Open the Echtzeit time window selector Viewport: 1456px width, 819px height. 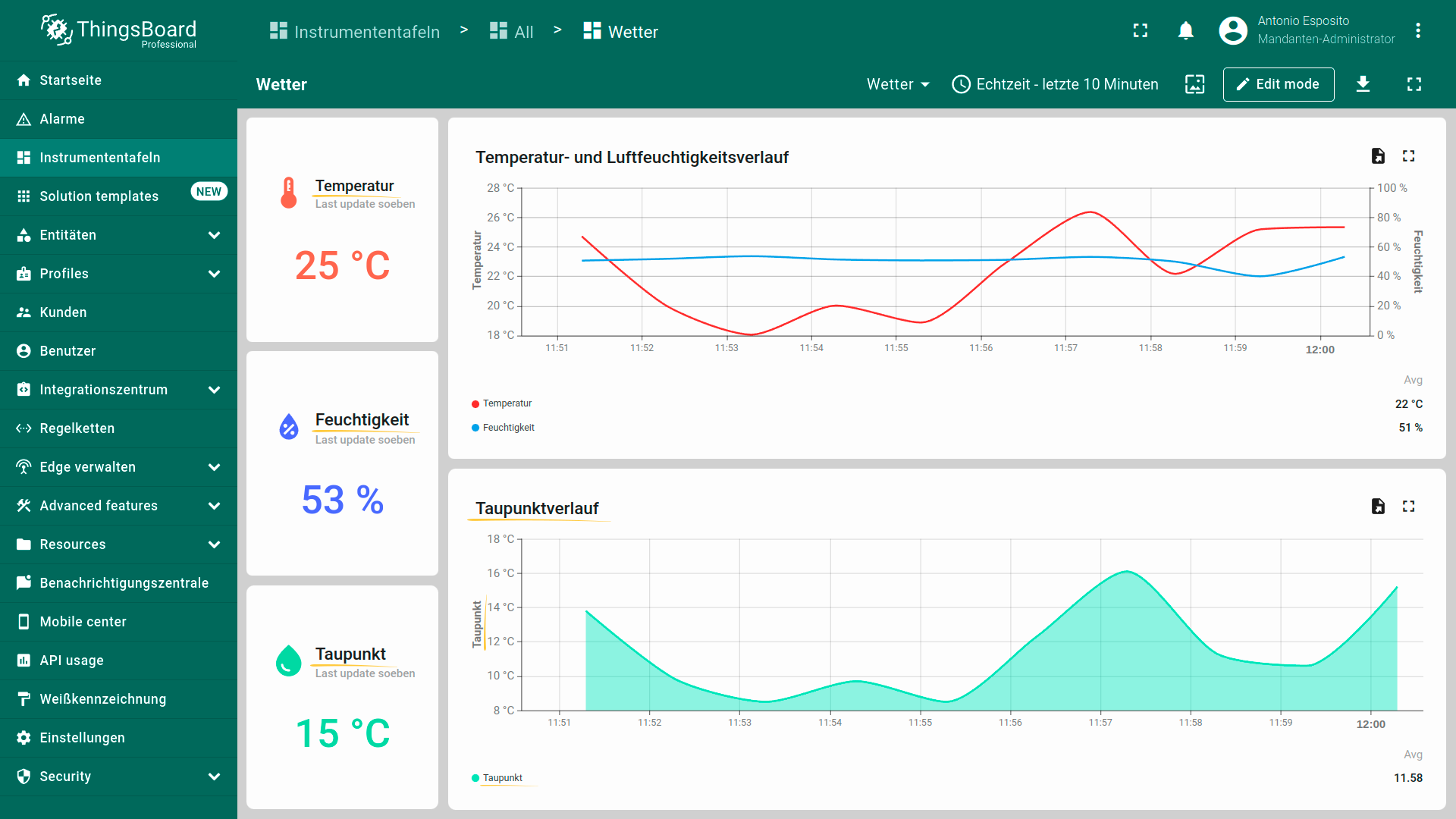1055,84
